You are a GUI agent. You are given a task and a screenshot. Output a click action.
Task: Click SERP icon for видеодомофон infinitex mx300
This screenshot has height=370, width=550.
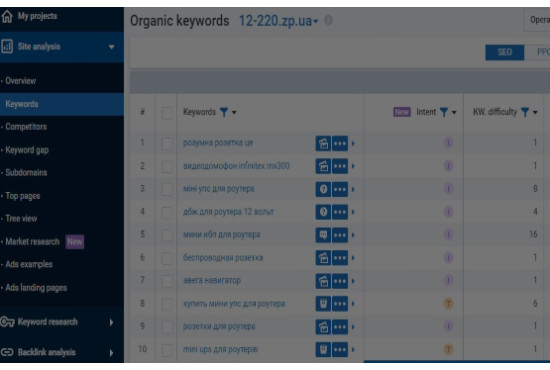(323, 166)
